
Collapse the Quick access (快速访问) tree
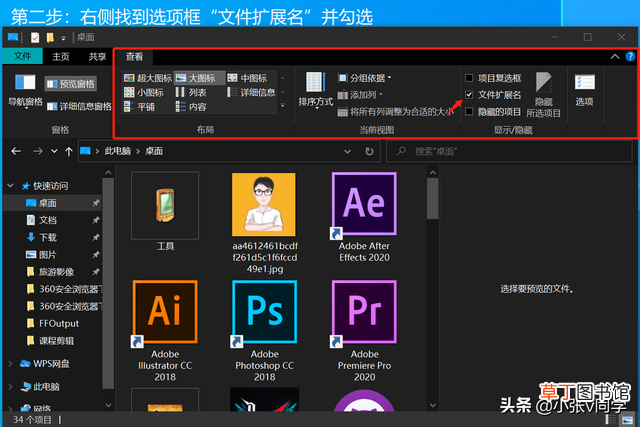click(10, 186)
